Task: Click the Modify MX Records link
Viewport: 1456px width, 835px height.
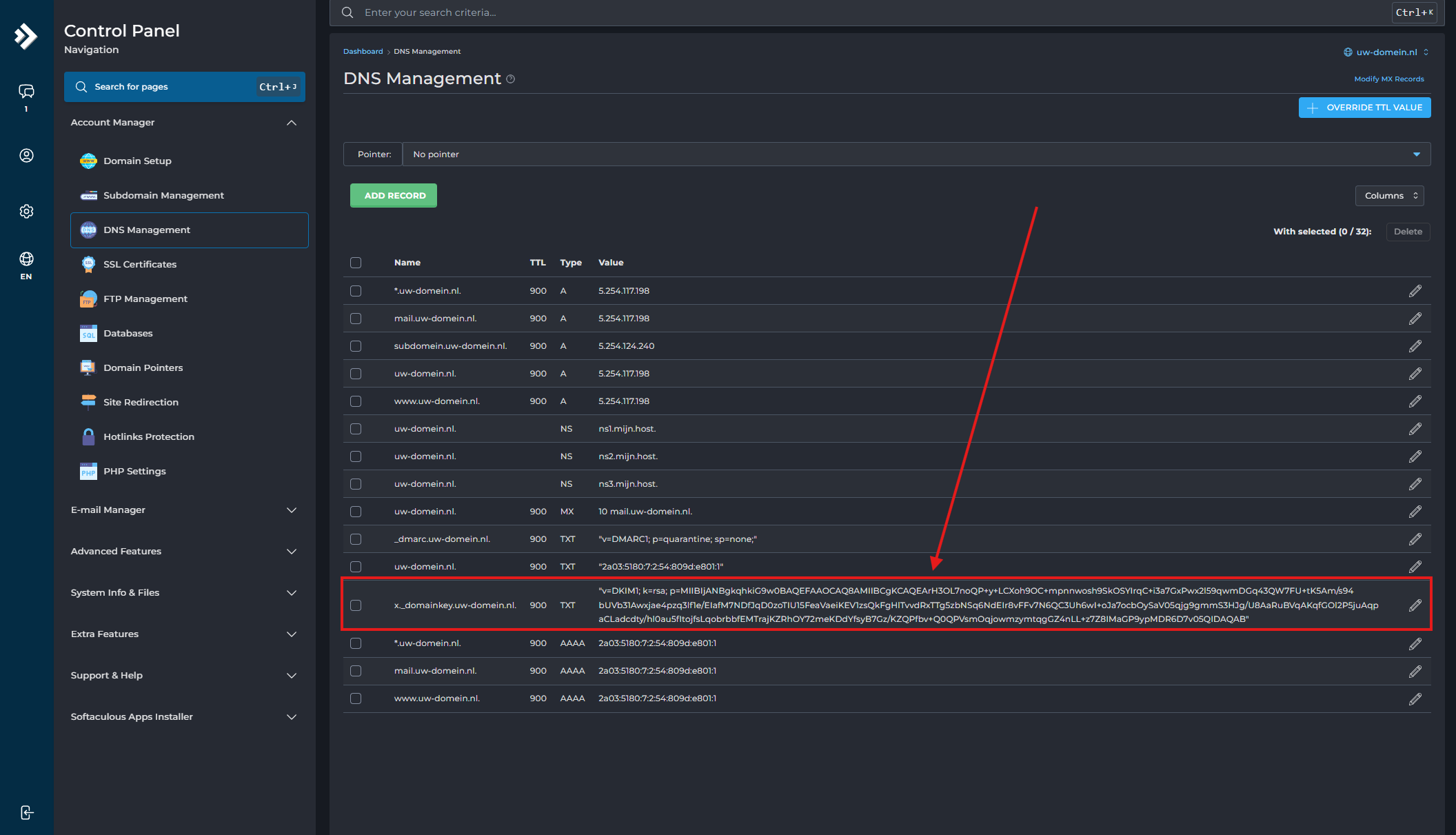Action: coord(1388,79)
